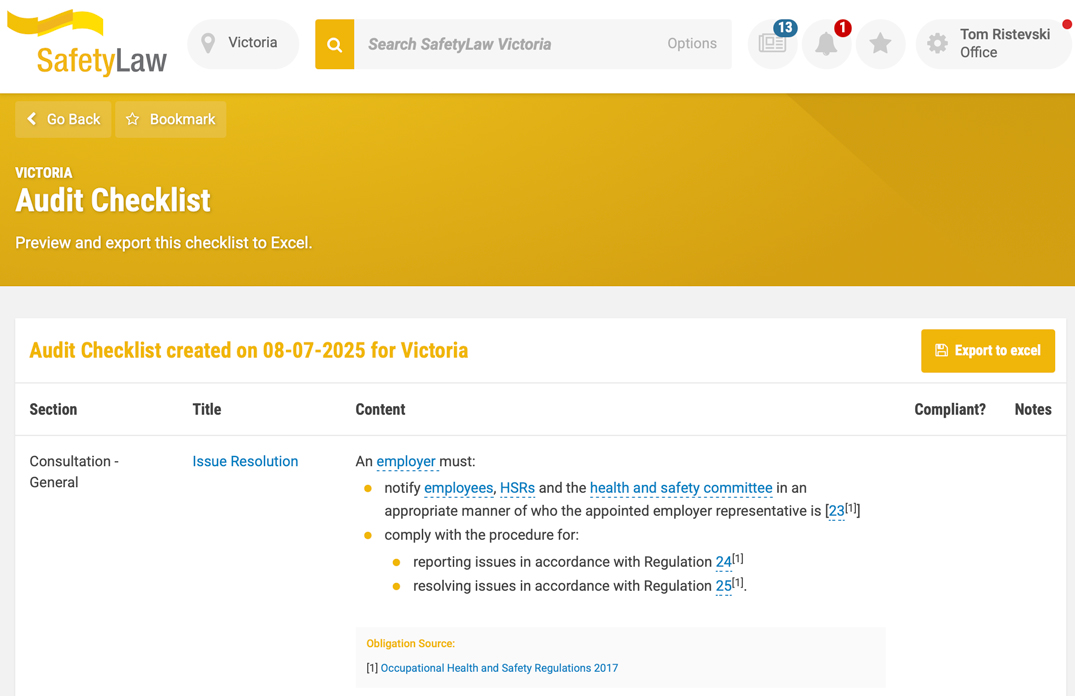
Task: Open the favourites star icon in header
Action: (x=880, y=45)
